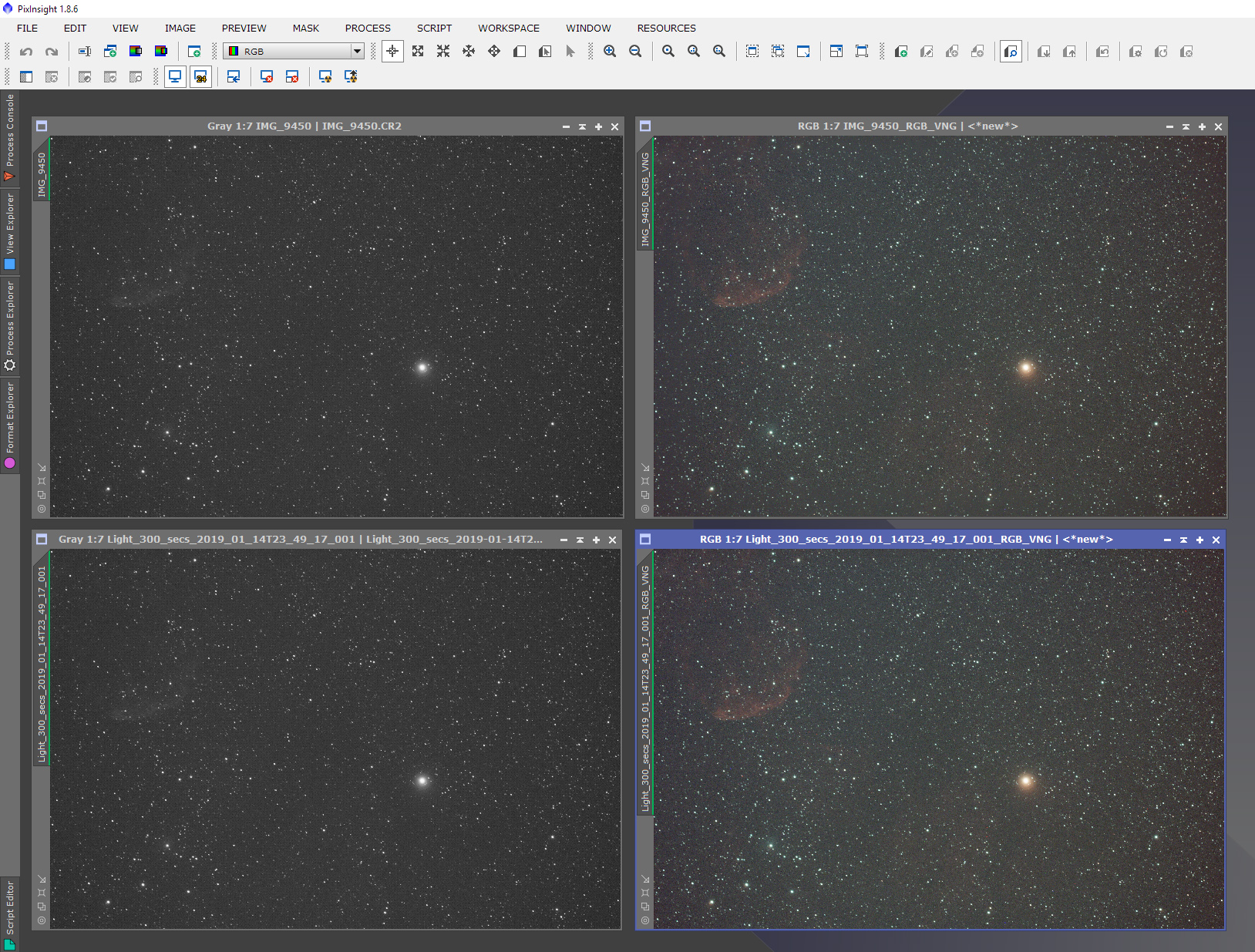Select the Light_300_secs RGB_VNG vertical view tab

pyautogui.click(x=645, y=682)
